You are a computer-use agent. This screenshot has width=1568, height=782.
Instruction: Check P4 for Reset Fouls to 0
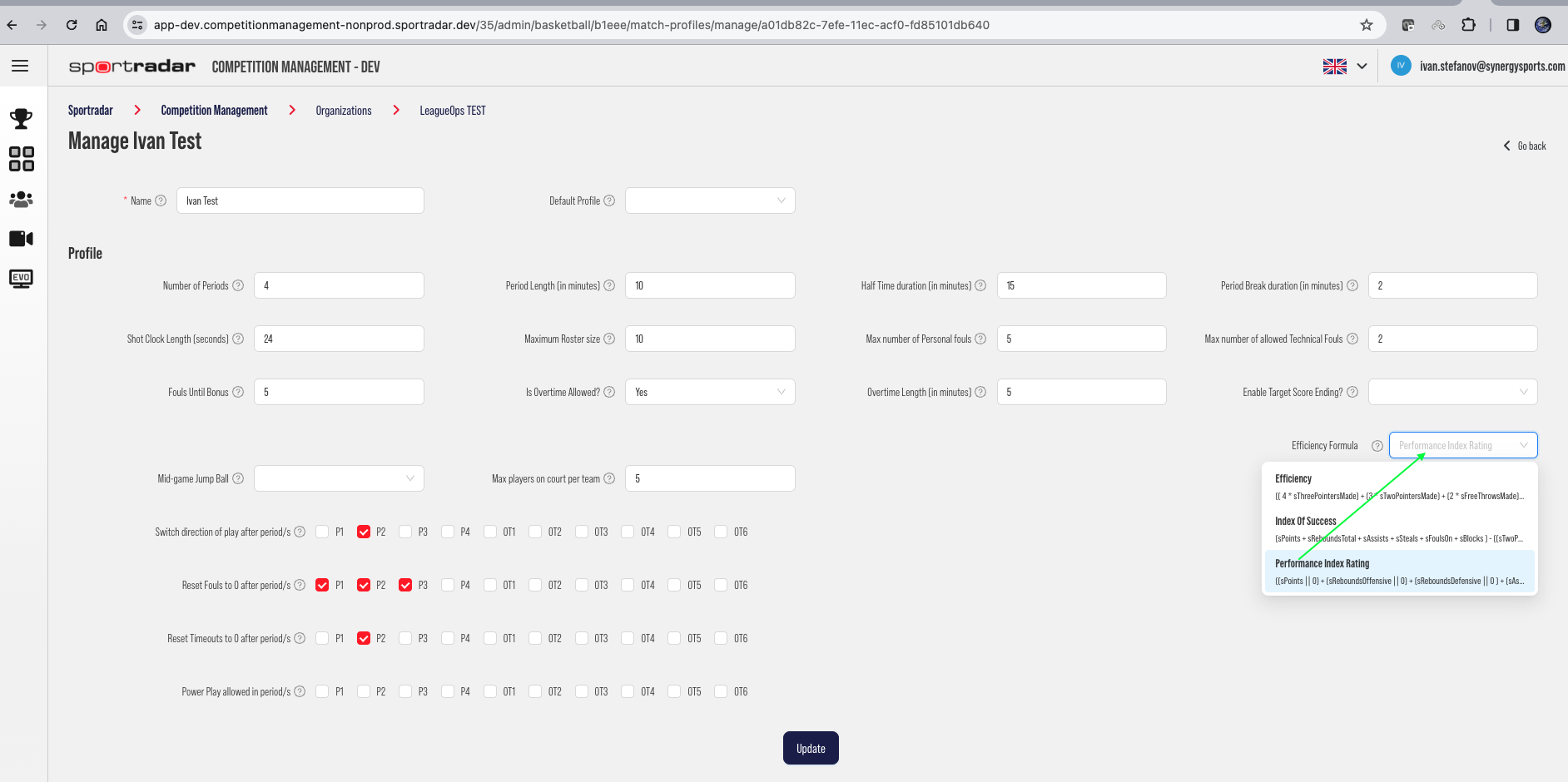pyautogui.click(x=448, y=585)
